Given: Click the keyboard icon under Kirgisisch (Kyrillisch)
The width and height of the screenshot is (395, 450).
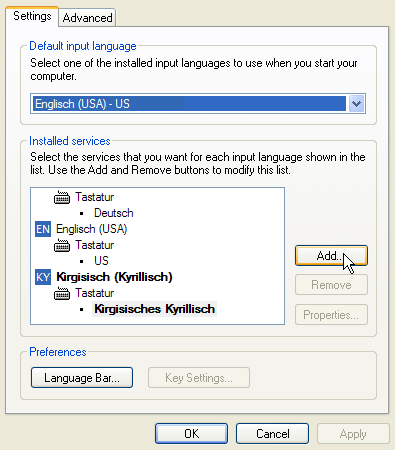Looking at the screenshot, I should (62, 293).
